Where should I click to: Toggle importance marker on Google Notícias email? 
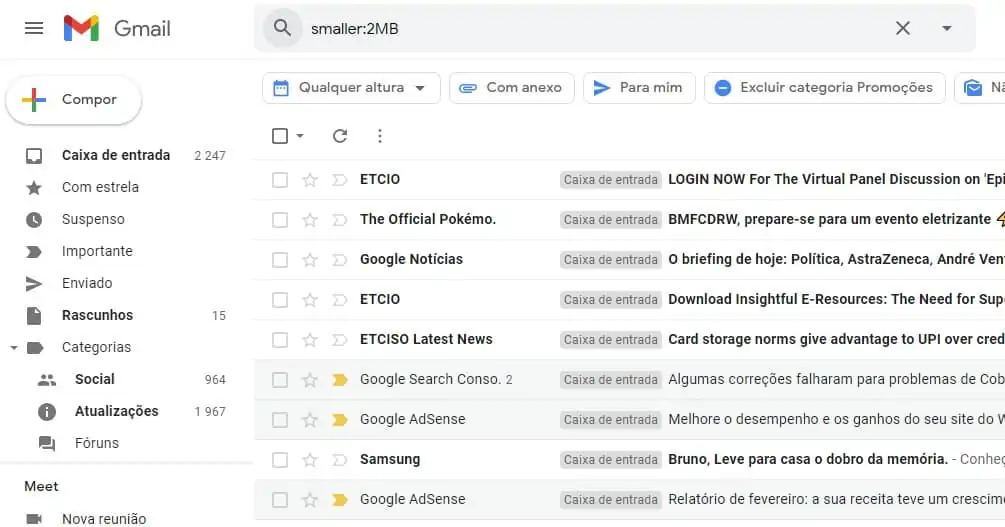click(340, 260)
